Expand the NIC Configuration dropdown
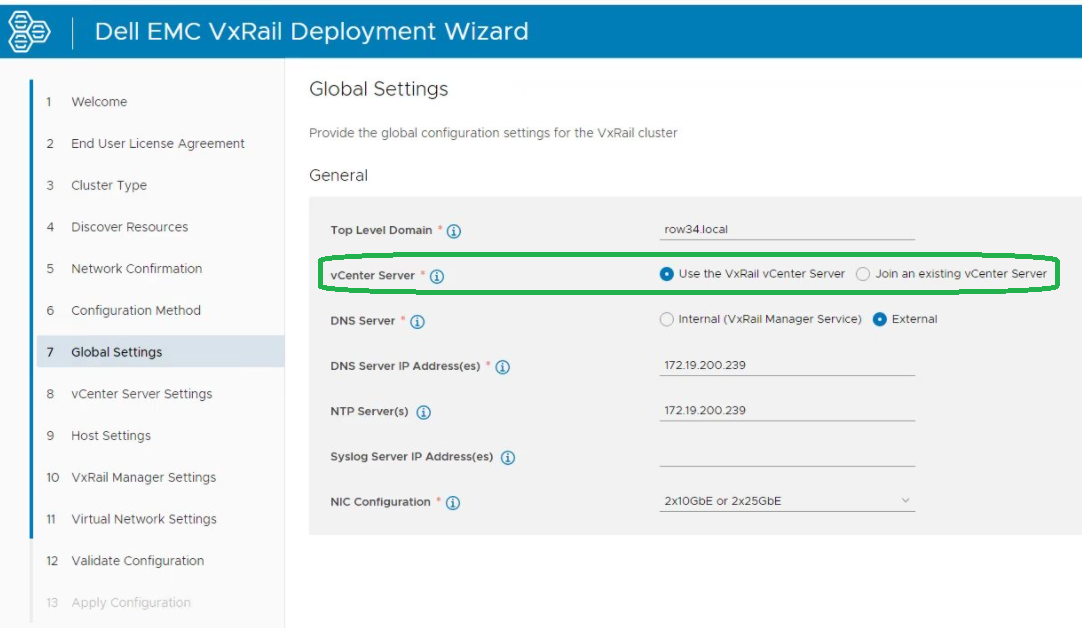The width and height of the screenshot is (1082, 628). coord(787,501)
